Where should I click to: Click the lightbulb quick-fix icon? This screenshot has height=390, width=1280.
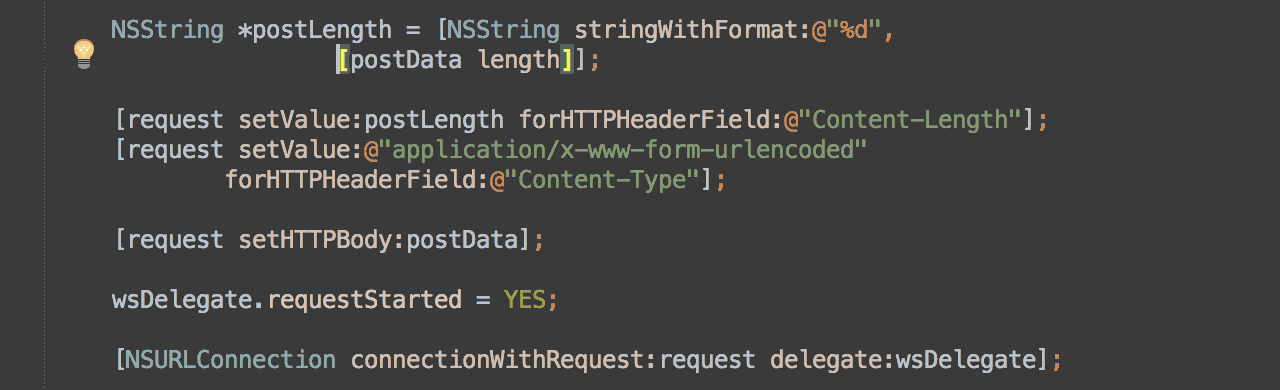84,53
